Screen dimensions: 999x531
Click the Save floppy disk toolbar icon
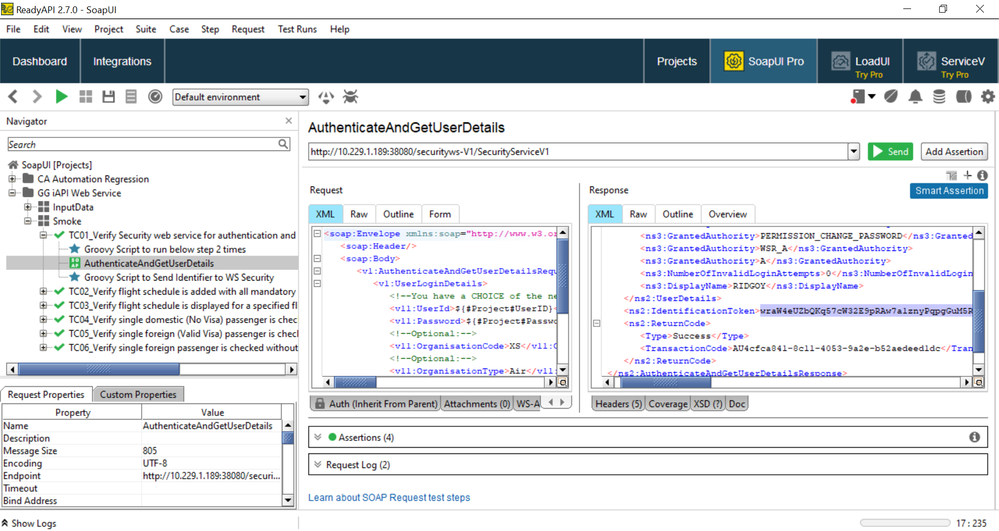tap(108, 97)
